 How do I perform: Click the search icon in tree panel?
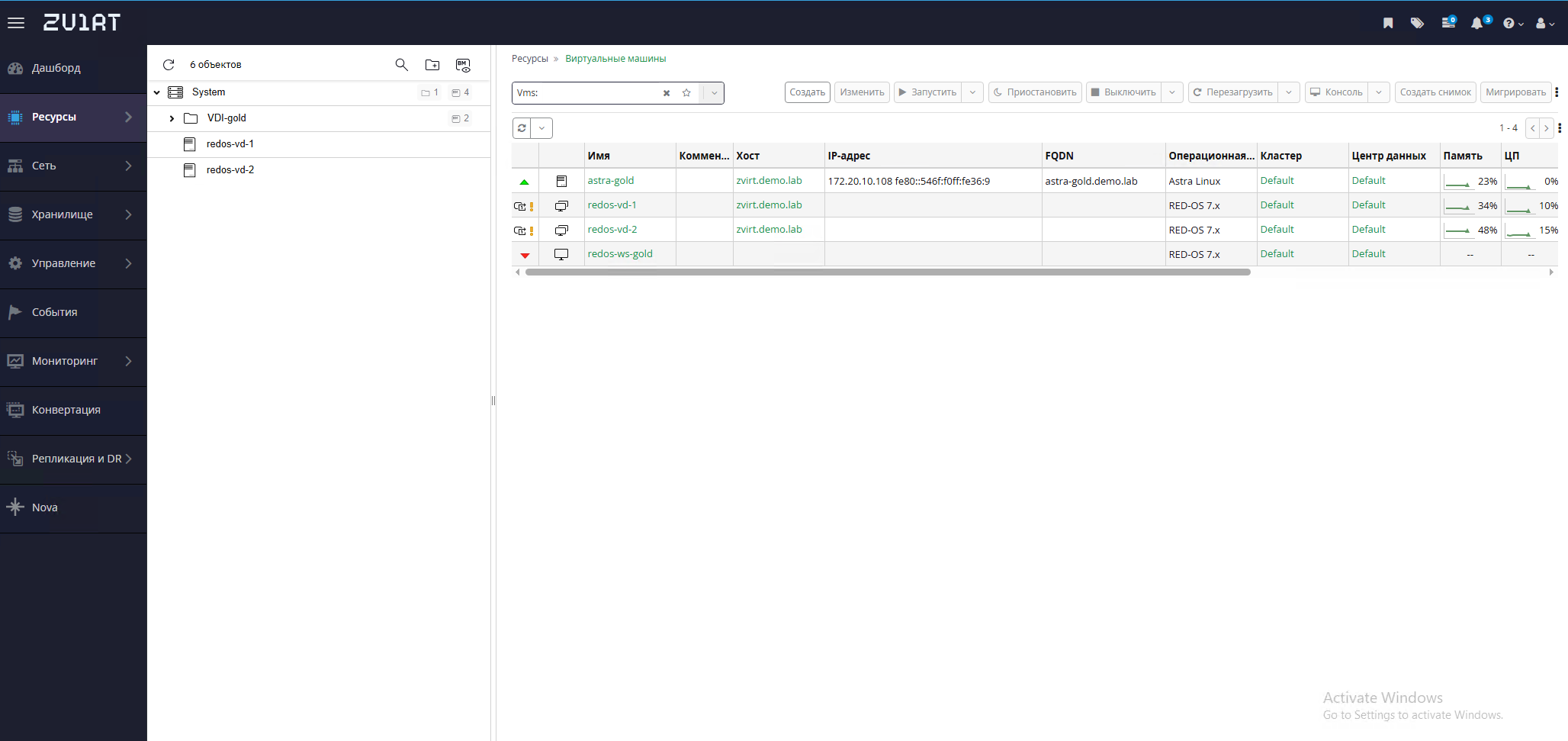[x=401, y=65]
